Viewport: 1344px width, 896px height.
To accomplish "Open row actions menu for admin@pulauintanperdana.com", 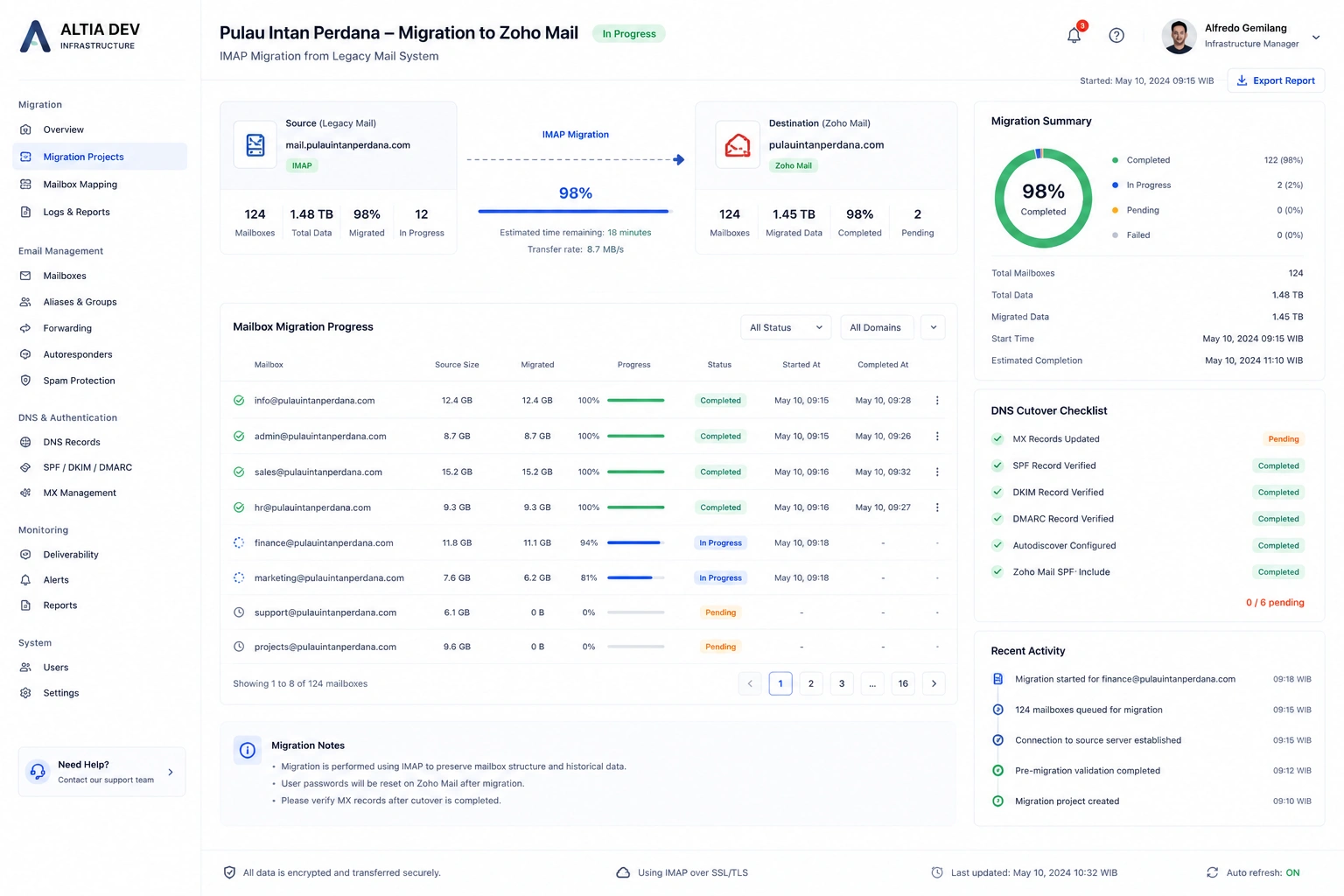I will (x=937, y=436).
